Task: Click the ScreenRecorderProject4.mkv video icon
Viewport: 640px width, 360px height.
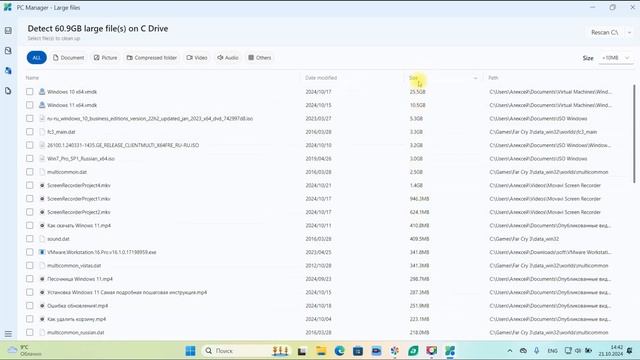Action: [42, 185]
